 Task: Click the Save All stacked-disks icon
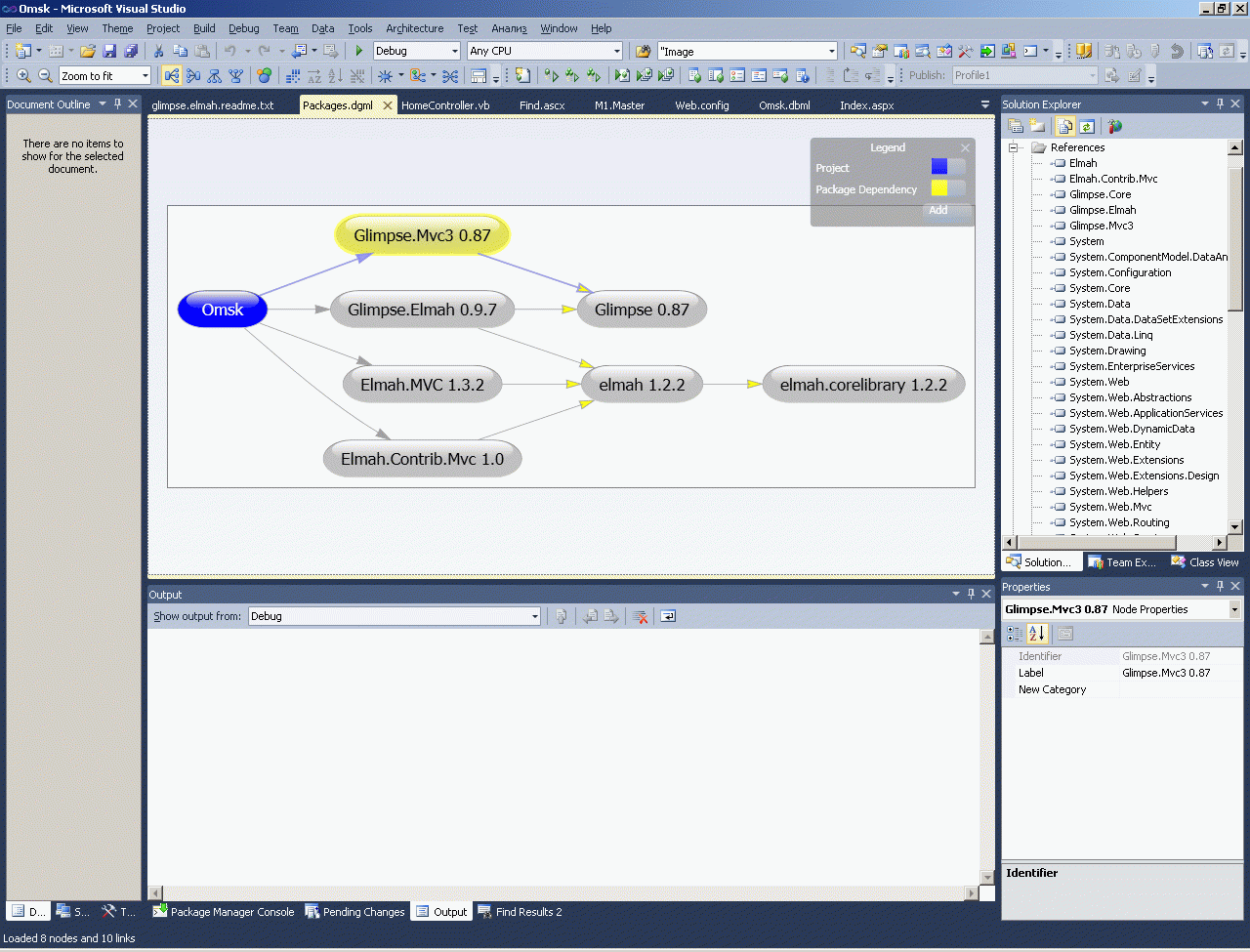click(131, 51)
